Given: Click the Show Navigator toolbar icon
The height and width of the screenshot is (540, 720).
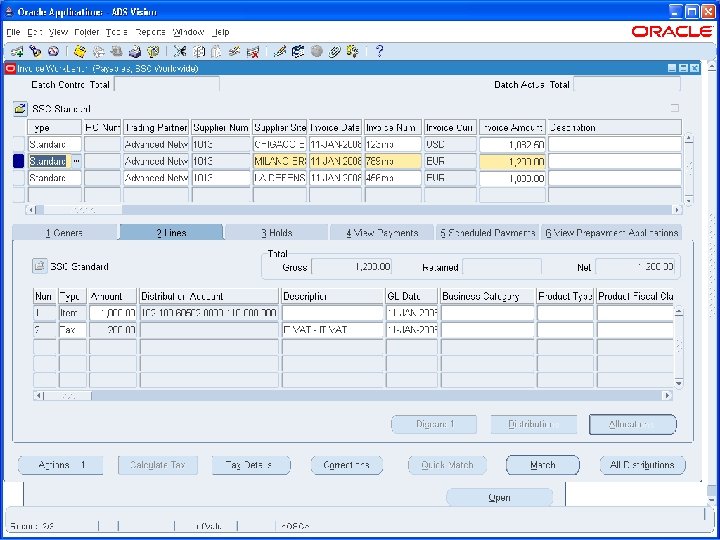Looking at the screenshot, I should click(x=53, y=51).
